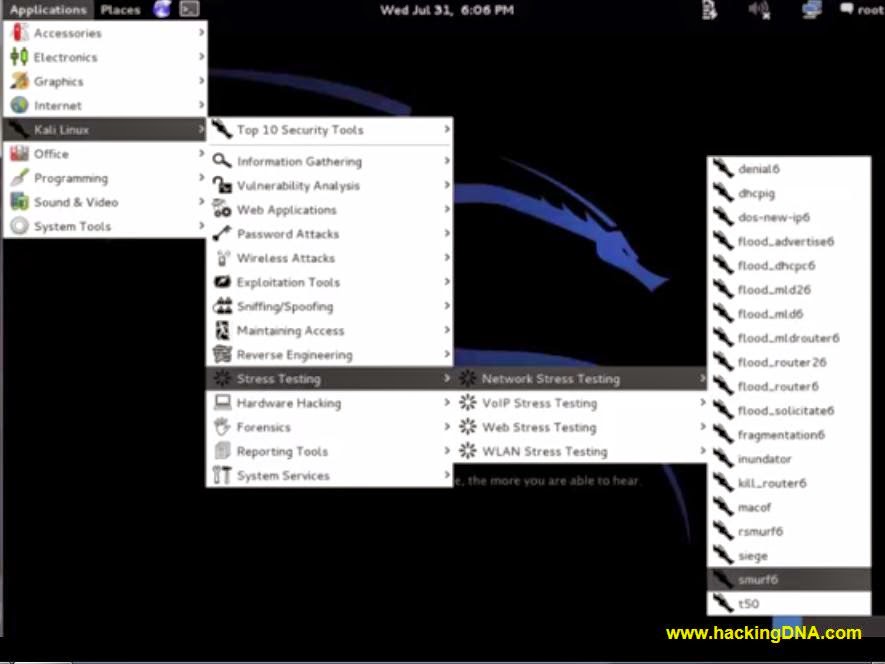The image size is (885, 664).
Task: Click the document transfer icon in the system tray
Action: (709, 10)
